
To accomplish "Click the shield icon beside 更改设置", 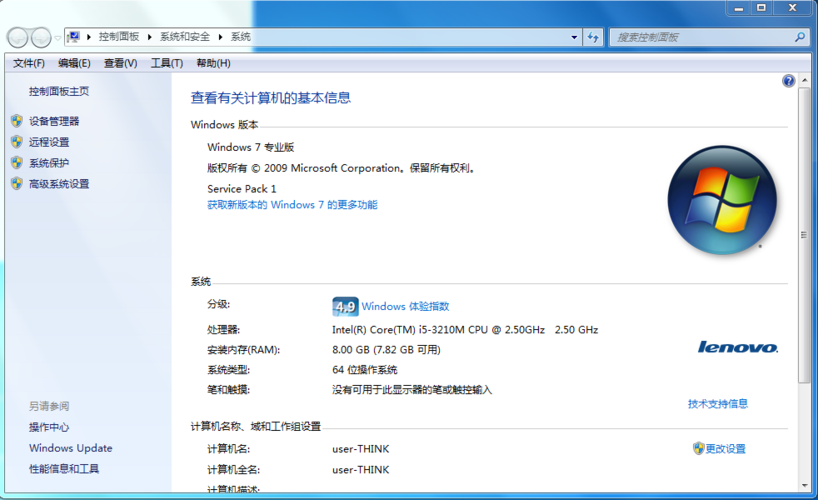I will pyautogui.click(x=699, y=448).
